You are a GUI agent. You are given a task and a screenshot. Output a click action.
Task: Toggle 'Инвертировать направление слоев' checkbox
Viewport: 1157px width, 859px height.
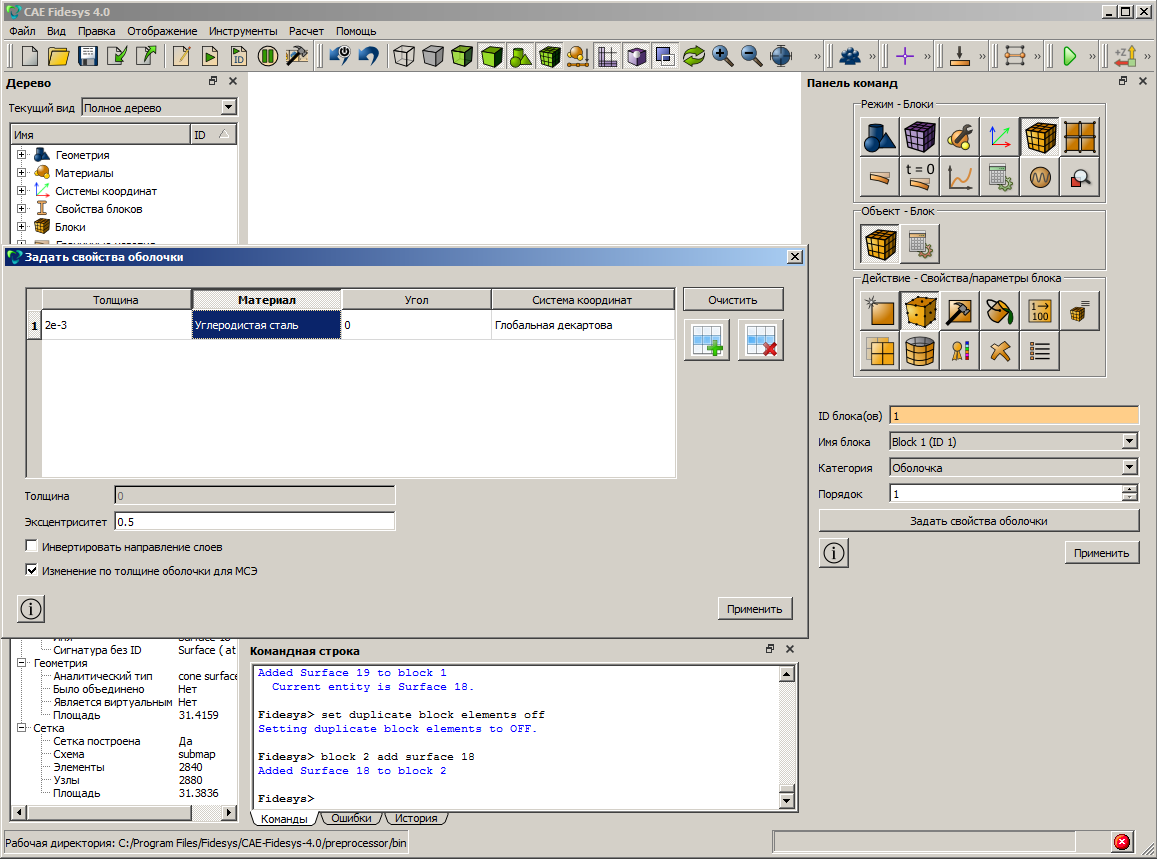32,546
